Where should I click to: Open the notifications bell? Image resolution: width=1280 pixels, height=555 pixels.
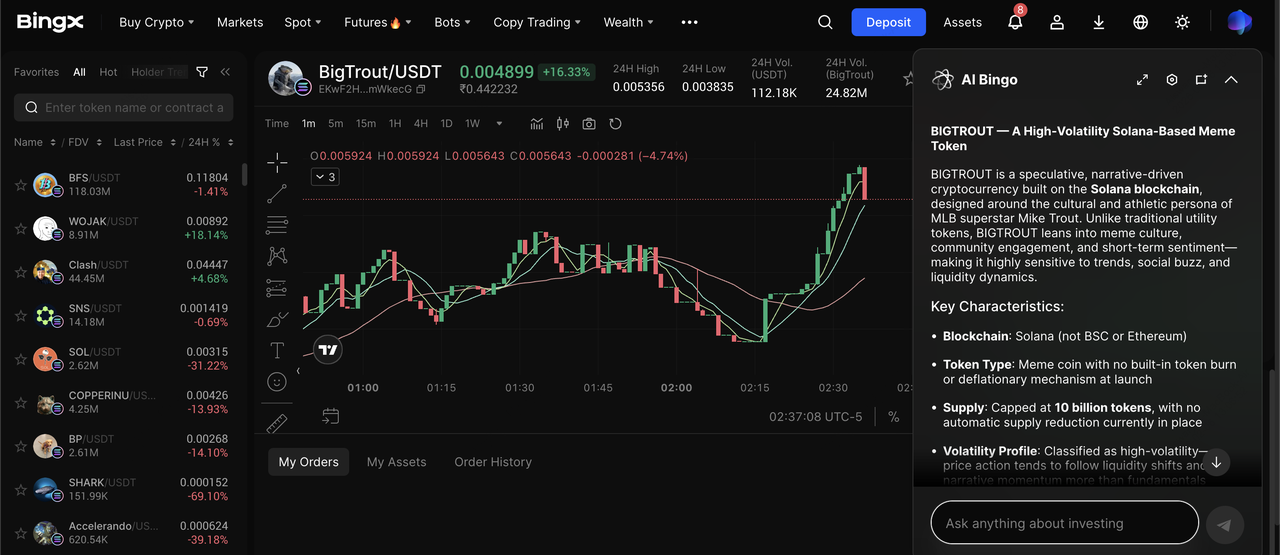[x=1015, y=22]
